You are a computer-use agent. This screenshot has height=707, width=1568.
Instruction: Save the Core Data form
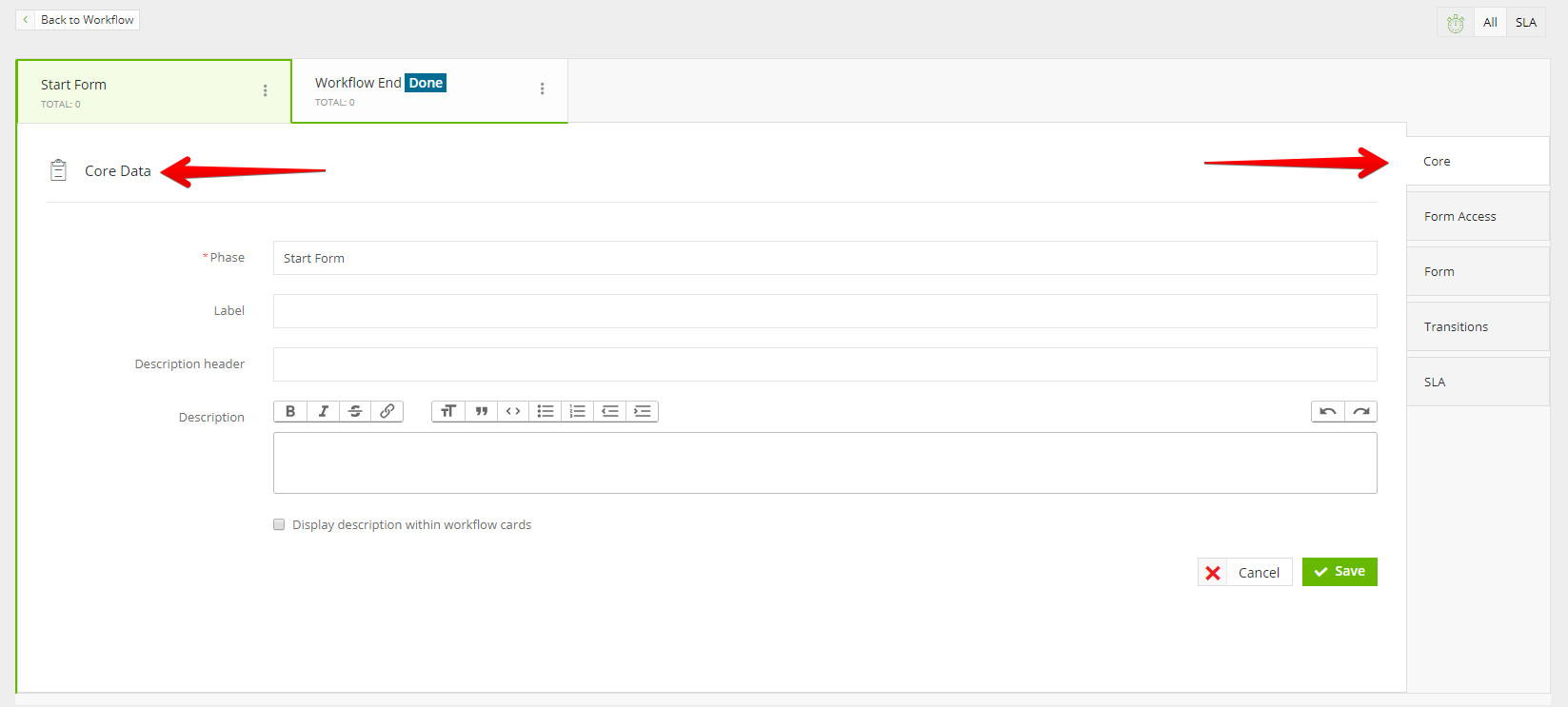(1340, 572)
